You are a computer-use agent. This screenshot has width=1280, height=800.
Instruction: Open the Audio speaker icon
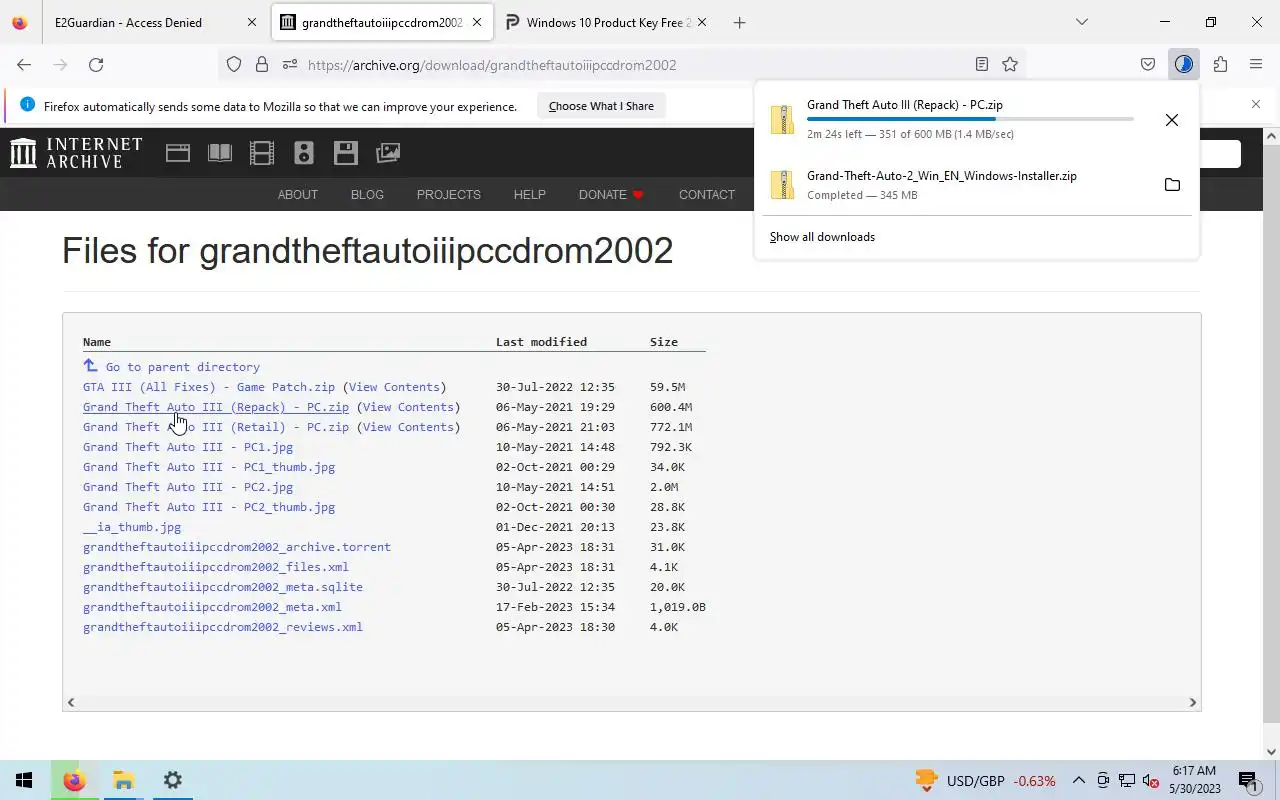pos(304,153)
